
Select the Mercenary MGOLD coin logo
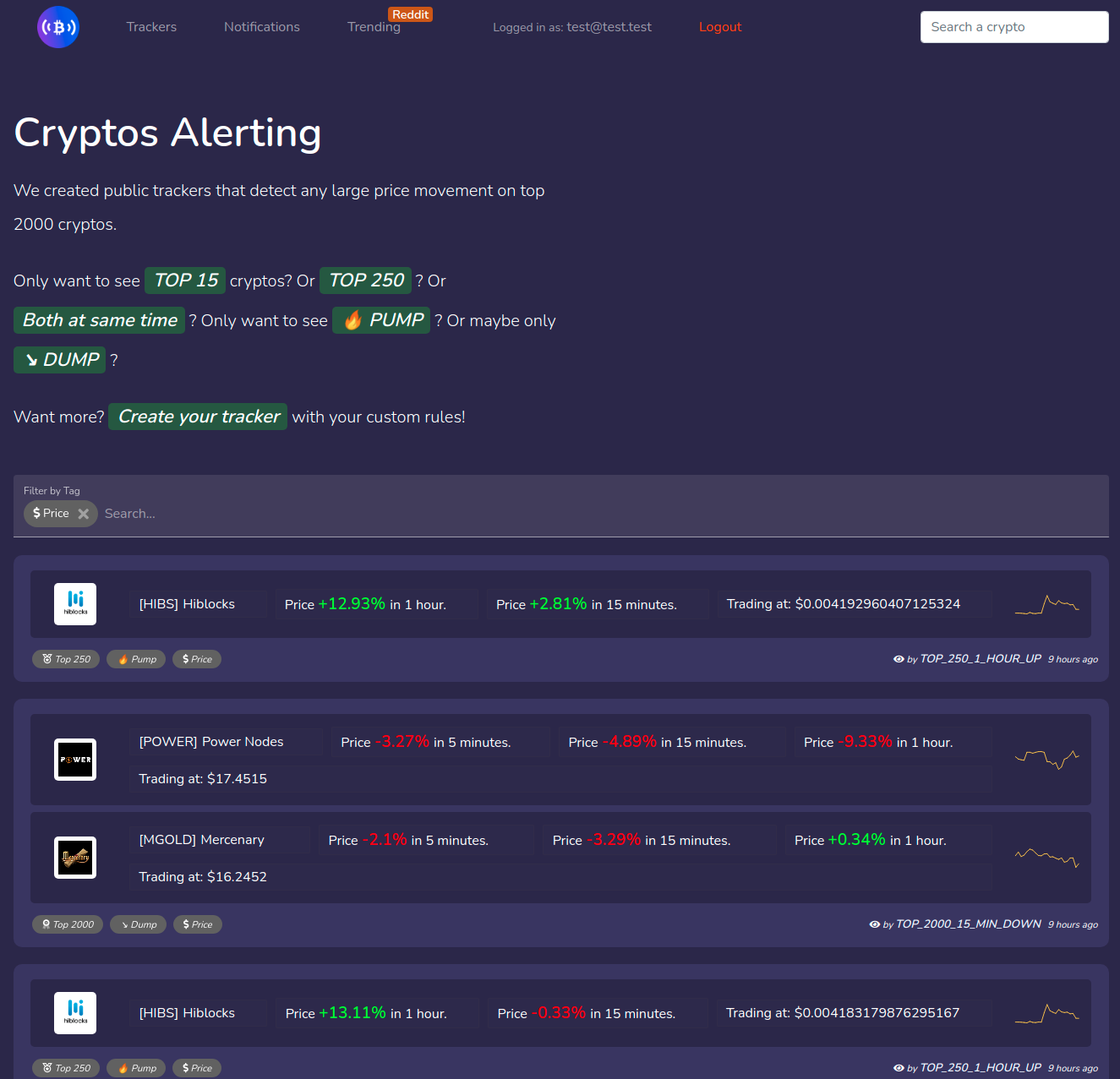coord(74,857)
